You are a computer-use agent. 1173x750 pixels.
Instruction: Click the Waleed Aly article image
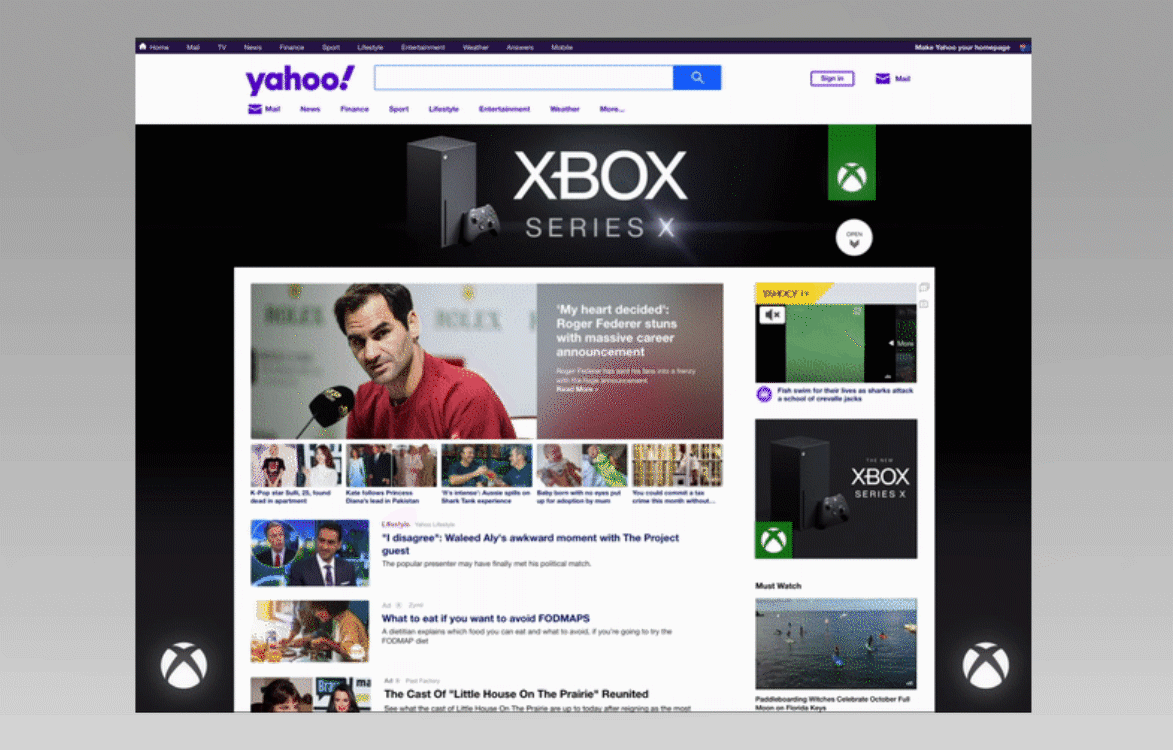310,553
